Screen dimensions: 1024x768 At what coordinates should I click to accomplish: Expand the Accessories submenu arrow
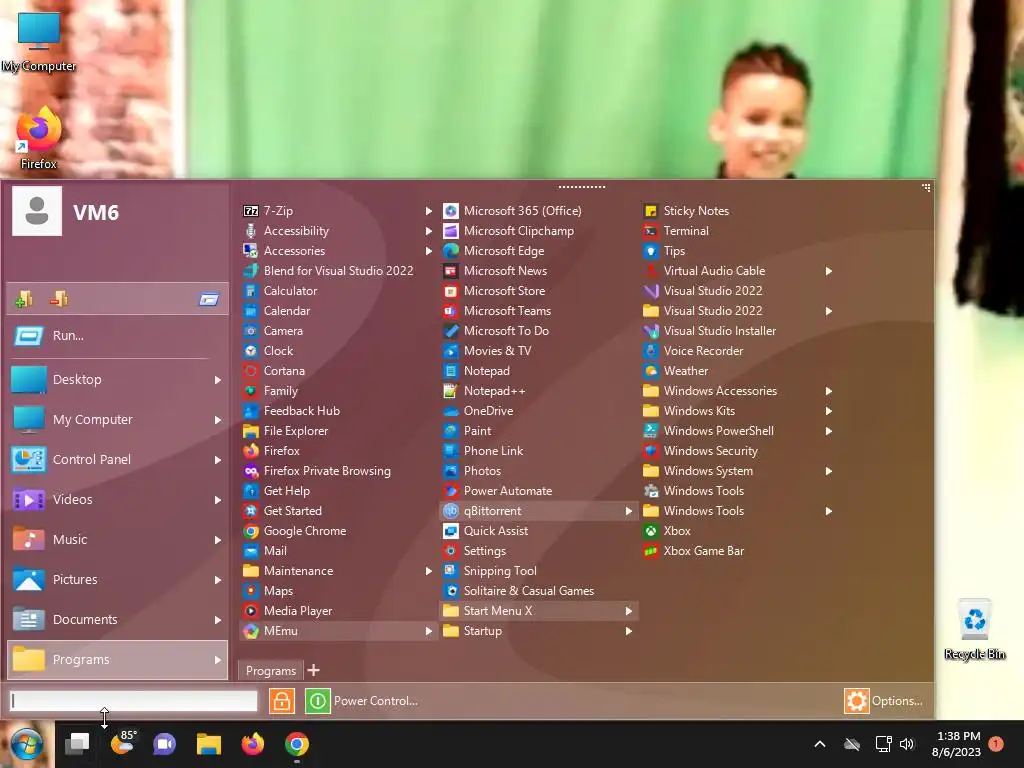coord(428,251)
